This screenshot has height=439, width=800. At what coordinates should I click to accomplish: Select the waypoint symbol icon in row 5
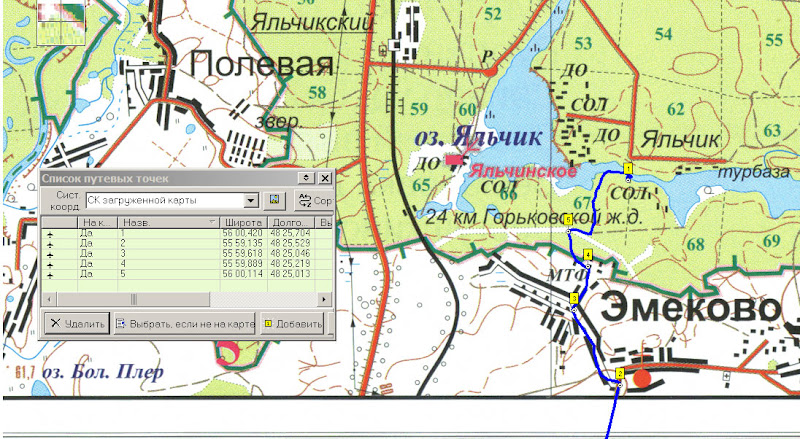(x=50, y=275)
